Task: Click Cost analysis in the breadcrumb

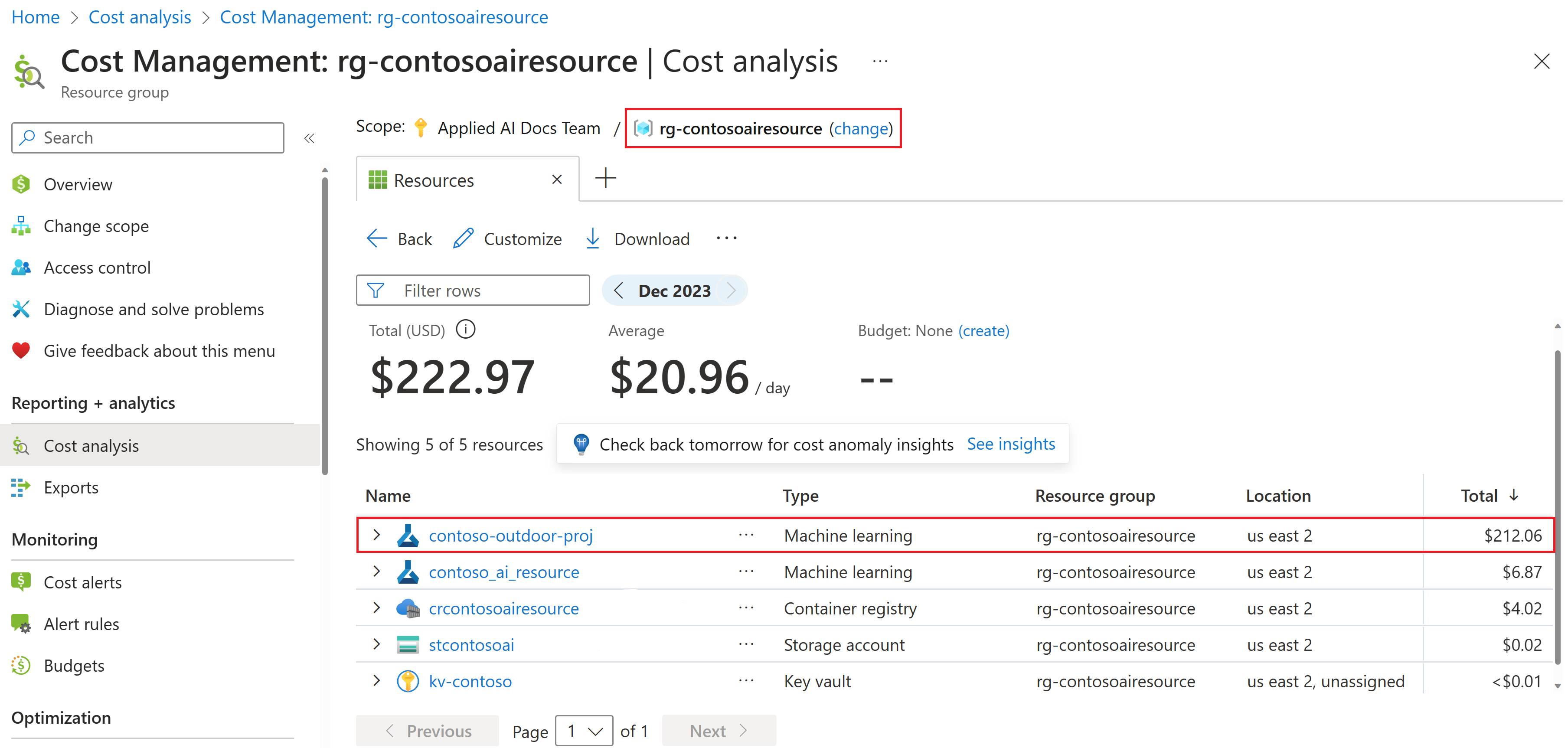Action: [x=140, y=17]
